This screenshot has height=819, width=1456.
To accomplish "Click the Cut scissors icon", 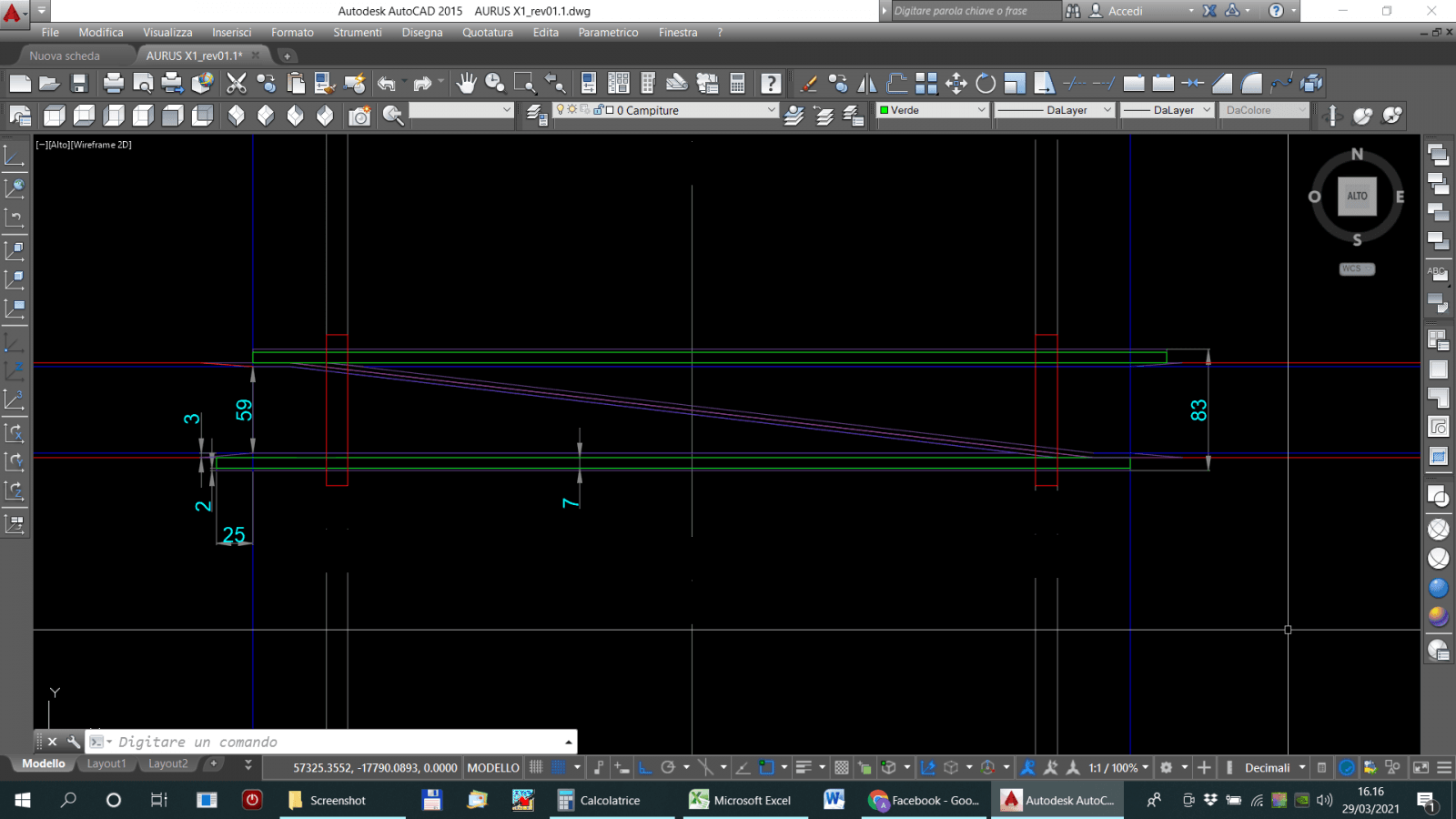I will point(237,84).
